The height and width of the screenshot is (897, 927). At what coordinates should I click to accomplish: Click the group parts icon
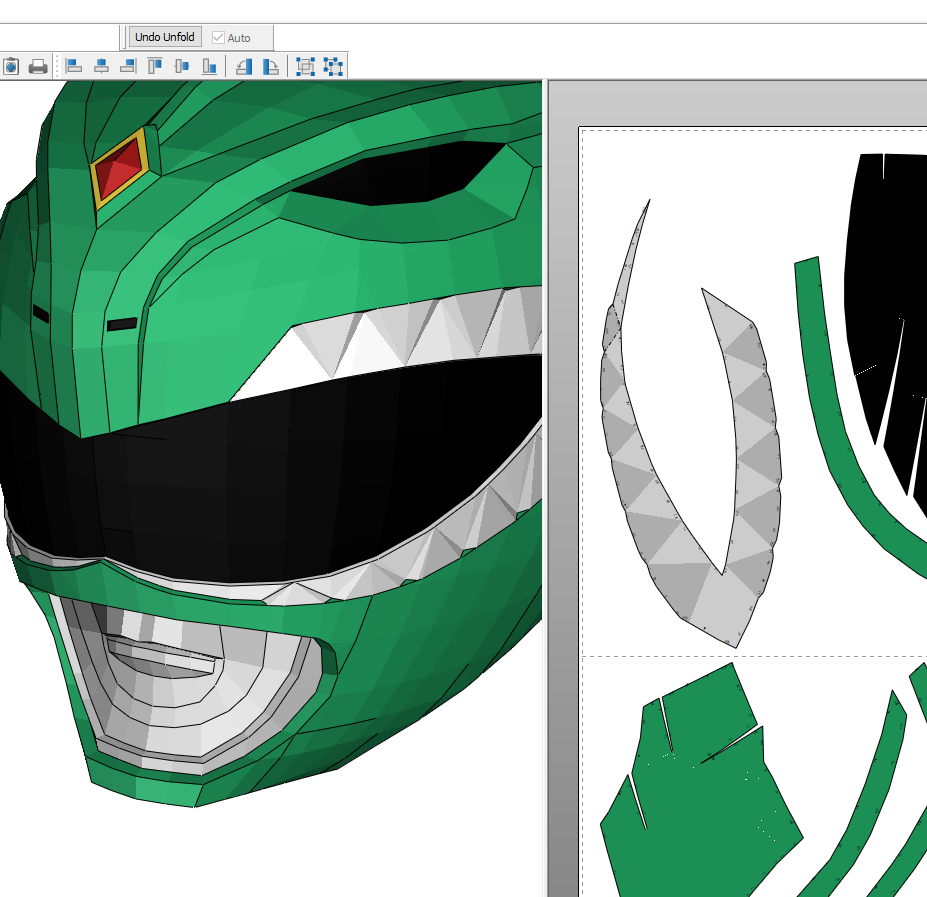tap(305, 66)
